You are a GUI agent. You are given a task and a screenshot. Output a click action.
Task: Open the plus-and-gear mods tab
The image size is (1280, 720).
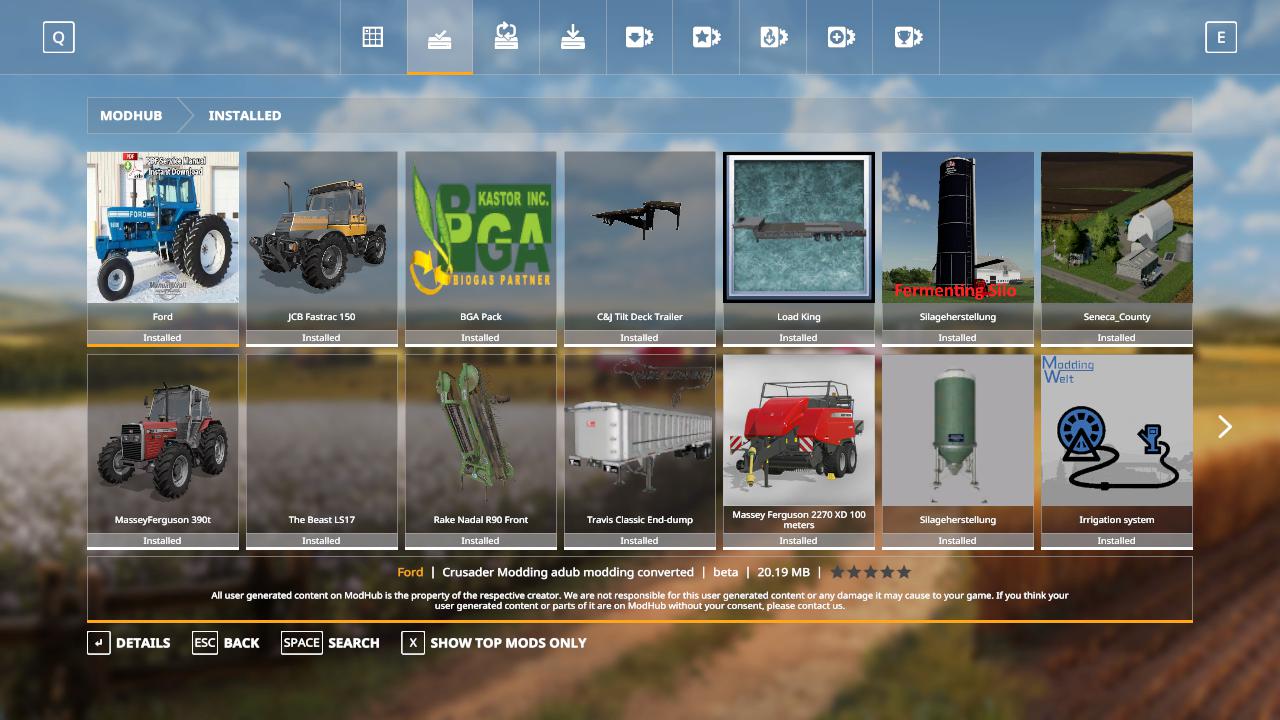click(x=840, y=37)
